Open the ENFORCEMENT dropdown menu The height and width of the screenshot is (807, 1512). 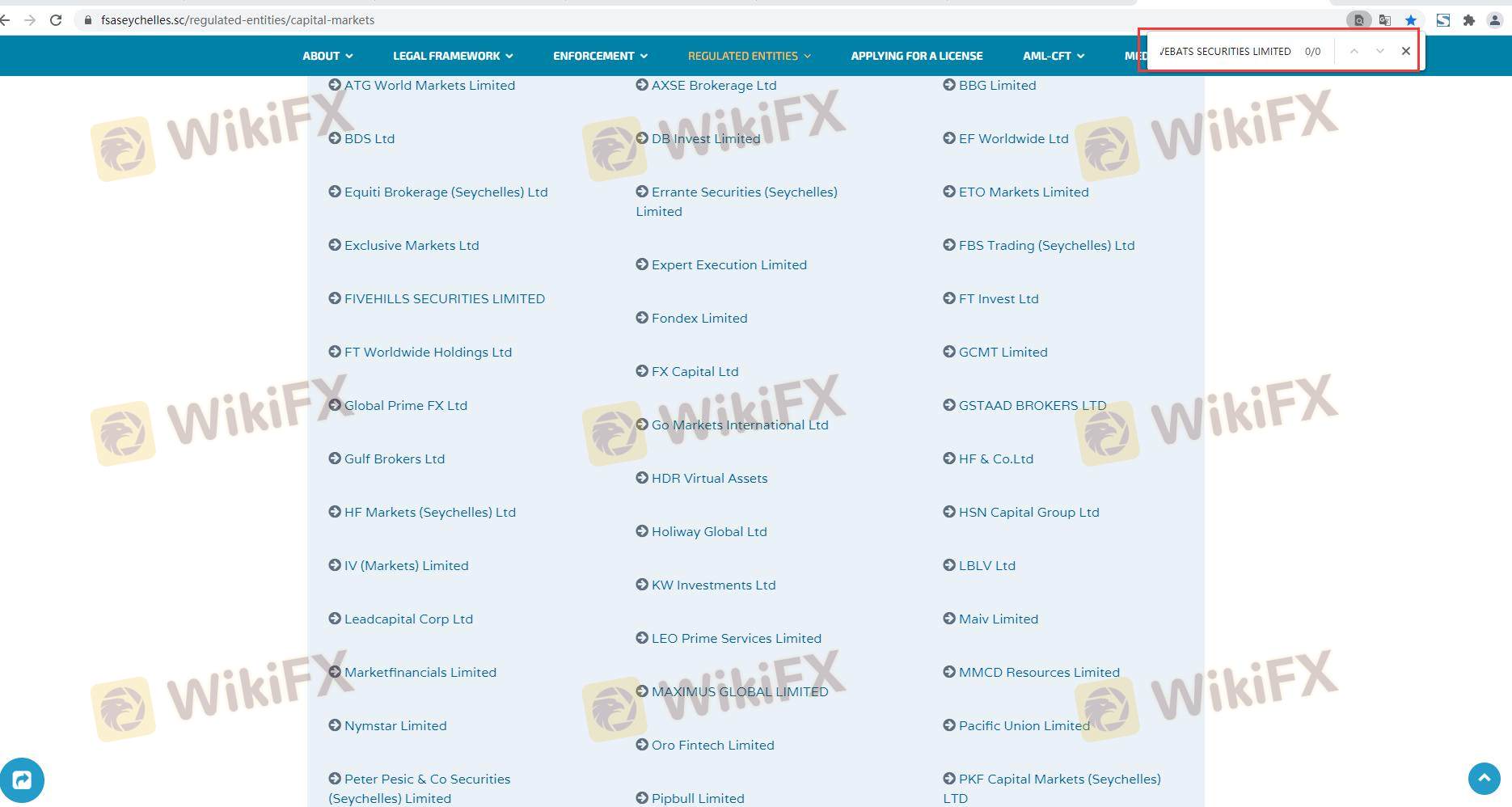[600, 56]
